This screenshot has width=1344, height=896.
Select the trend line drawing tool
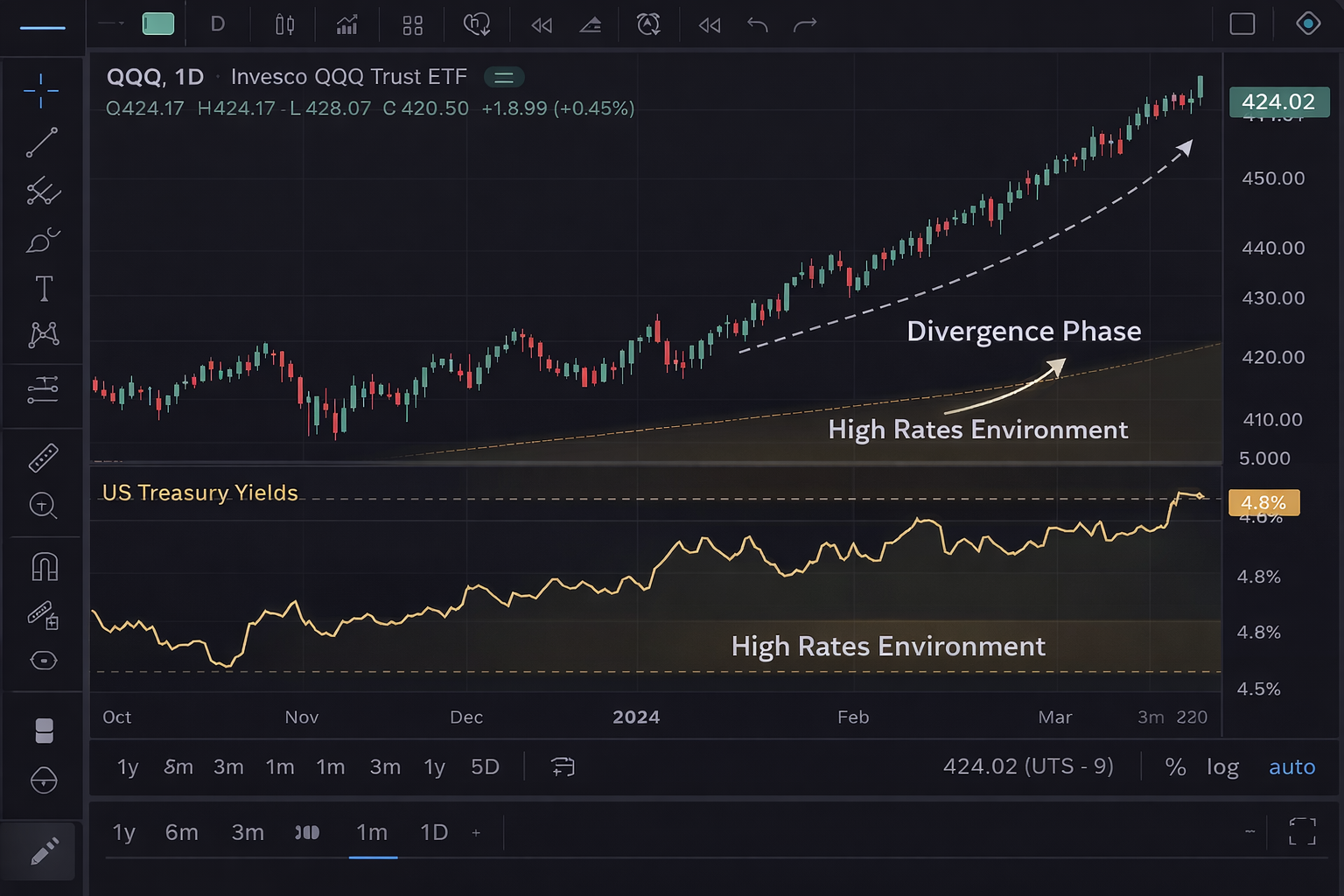[x=42, y=143]
